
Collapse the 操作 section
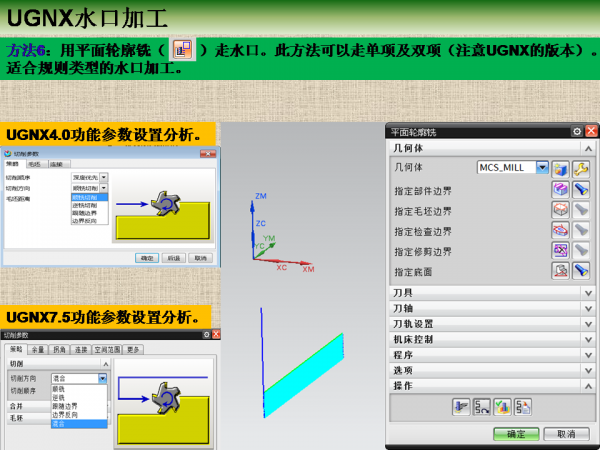pyautogui.click(x=589, y=386)
